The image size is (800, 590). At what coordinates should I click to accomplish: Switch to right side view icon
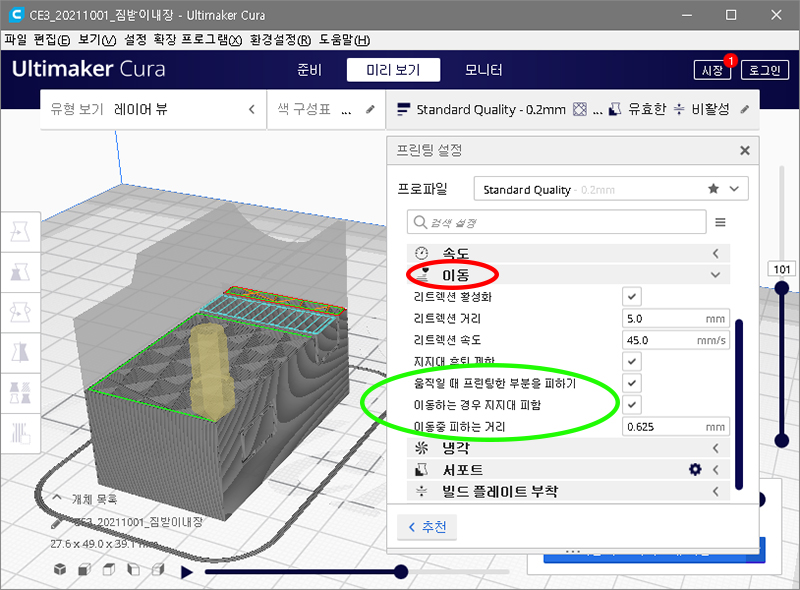158,569
